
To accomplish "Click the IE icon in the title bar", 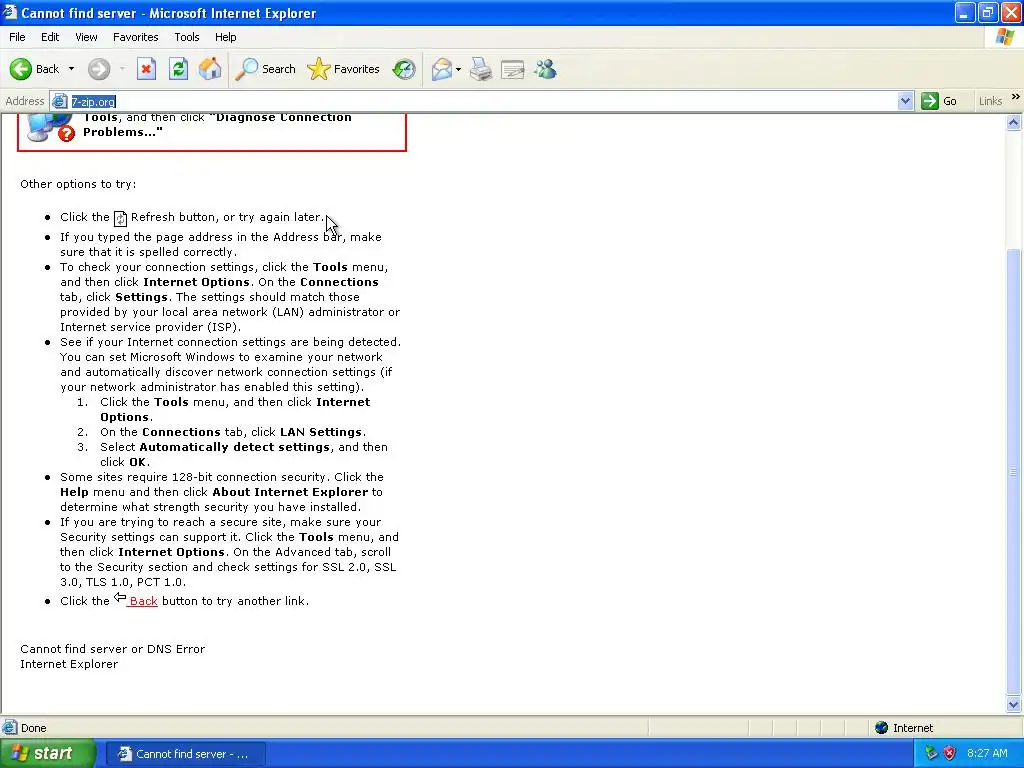I will [10, 12].
